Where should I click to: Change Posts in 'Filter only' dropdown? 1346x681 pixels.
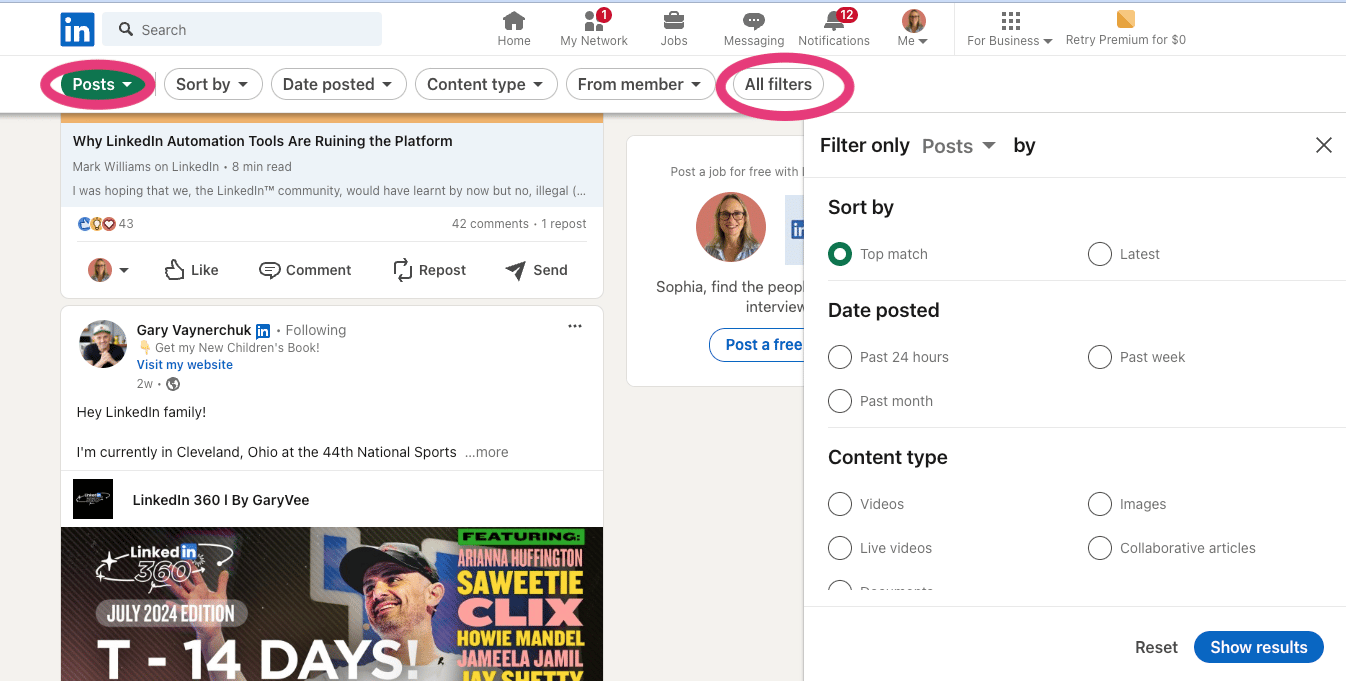click(x=958, y=146)
